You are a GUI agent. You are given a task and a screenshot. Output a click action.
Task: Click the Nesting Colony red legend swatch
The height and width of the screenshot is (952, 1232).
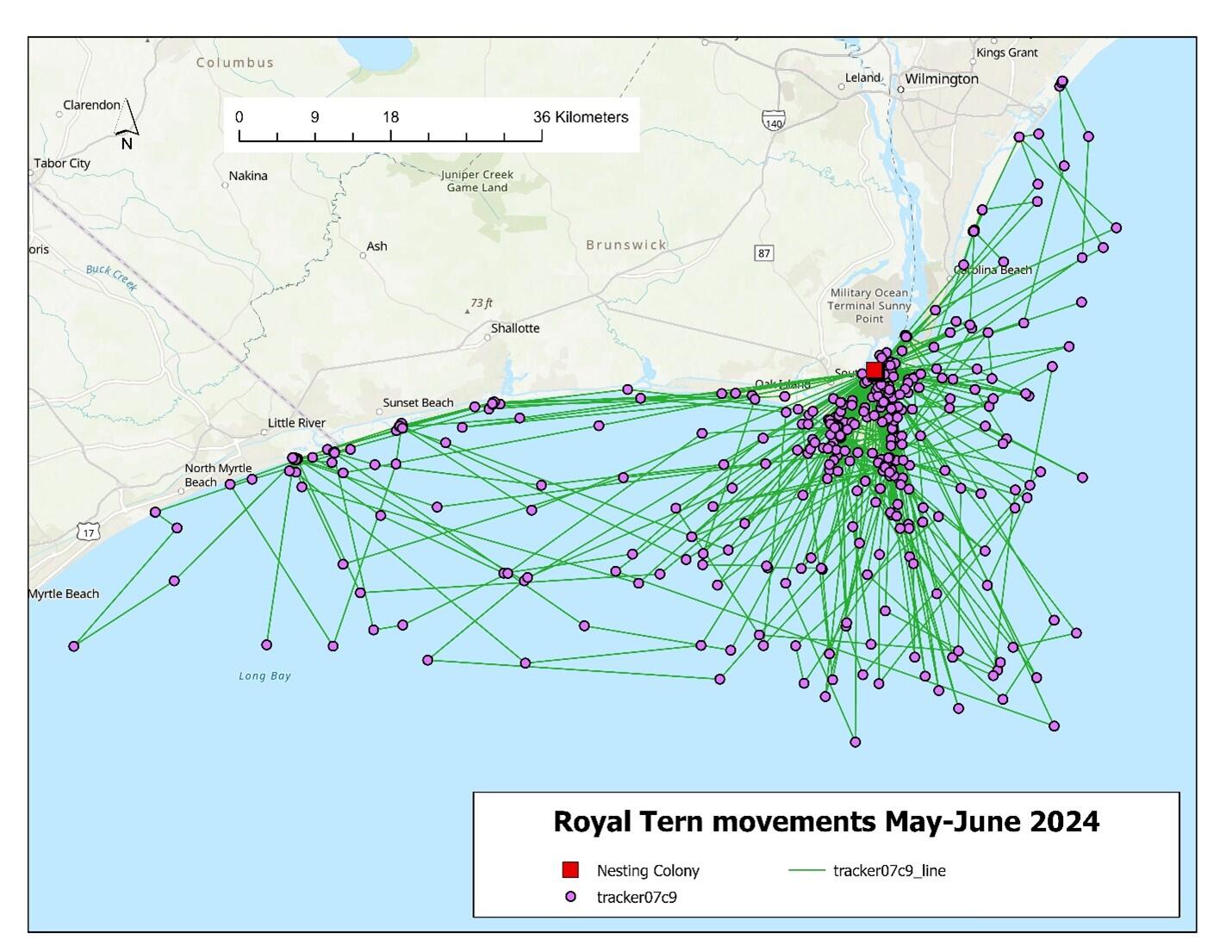[569, 870]
